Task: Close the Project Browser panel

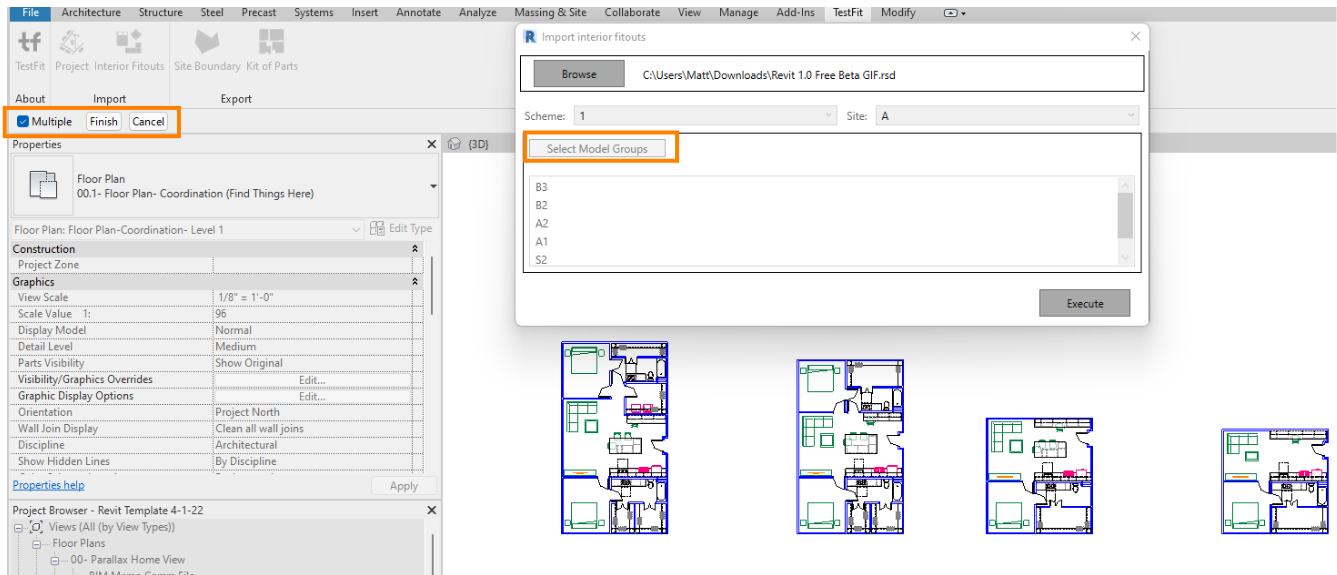Action: point(432,510)
